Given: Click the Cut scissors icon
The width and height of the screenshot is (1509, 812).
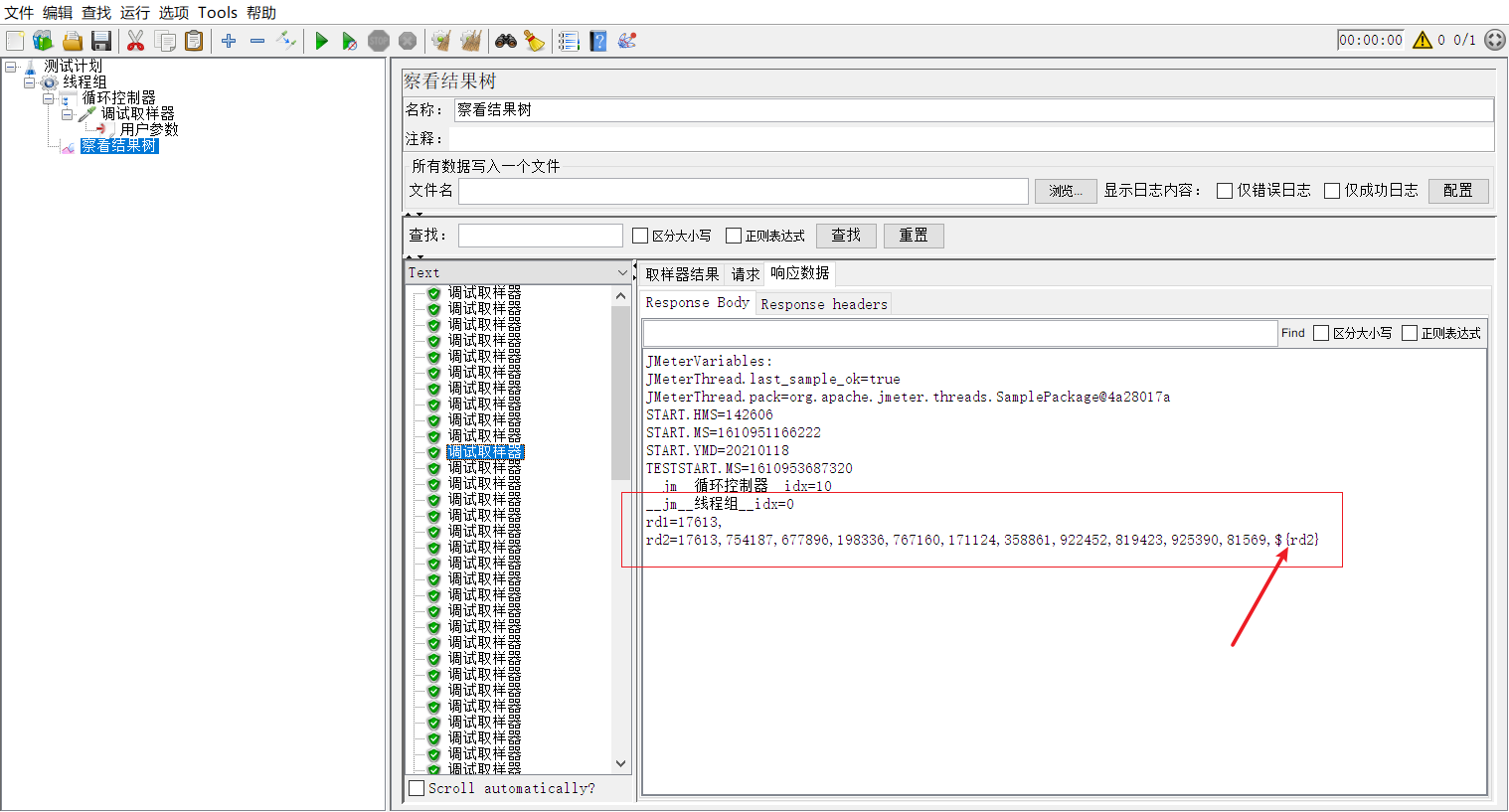Looking at the screenshot, I should pos(135,41).
